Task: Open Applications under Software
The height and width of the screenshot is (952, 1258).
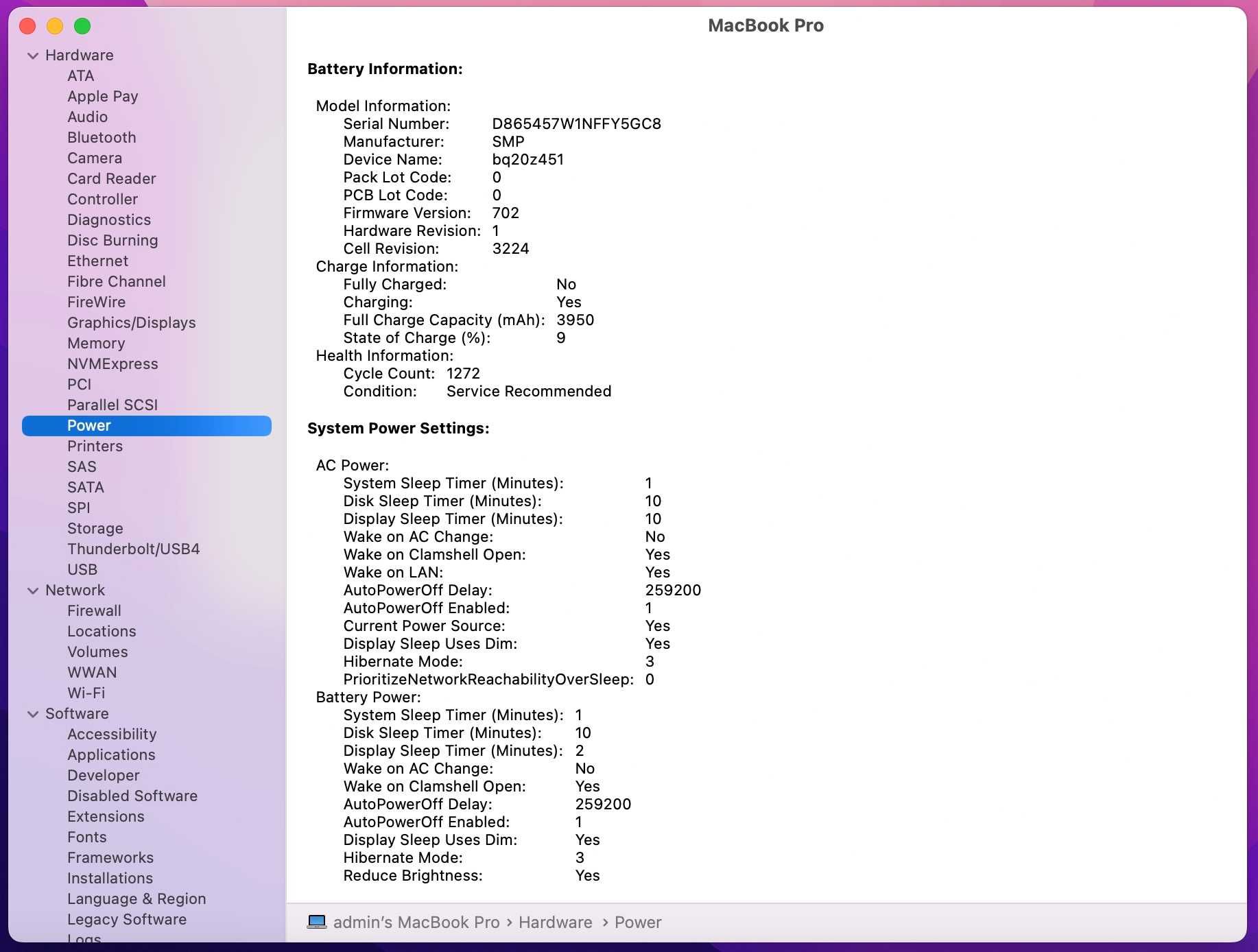Action: pos(111,755)
